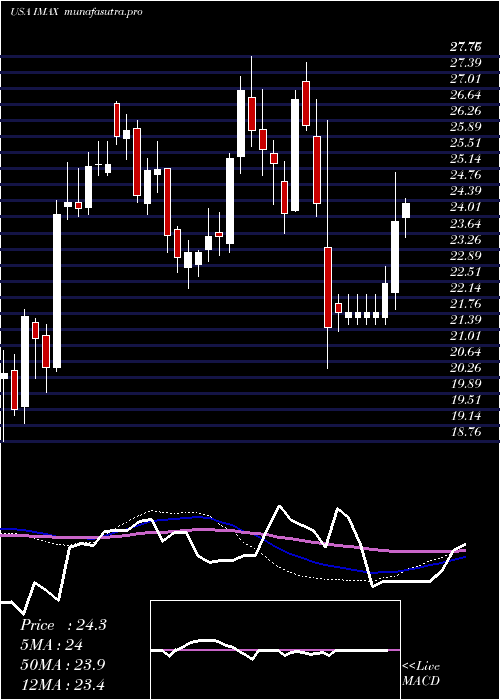
Task: Click the 22.14 price axis label
Action: [x=466, y=288]
